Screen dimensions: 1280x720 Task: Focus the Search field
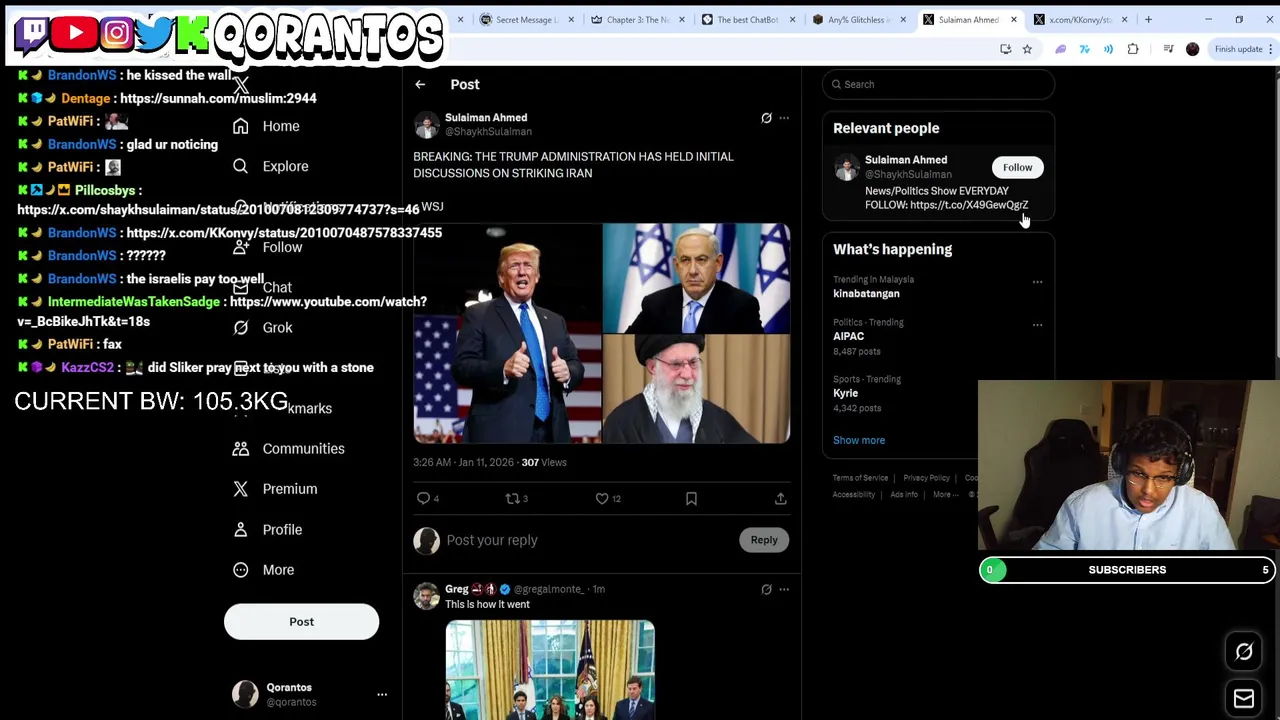938,84
